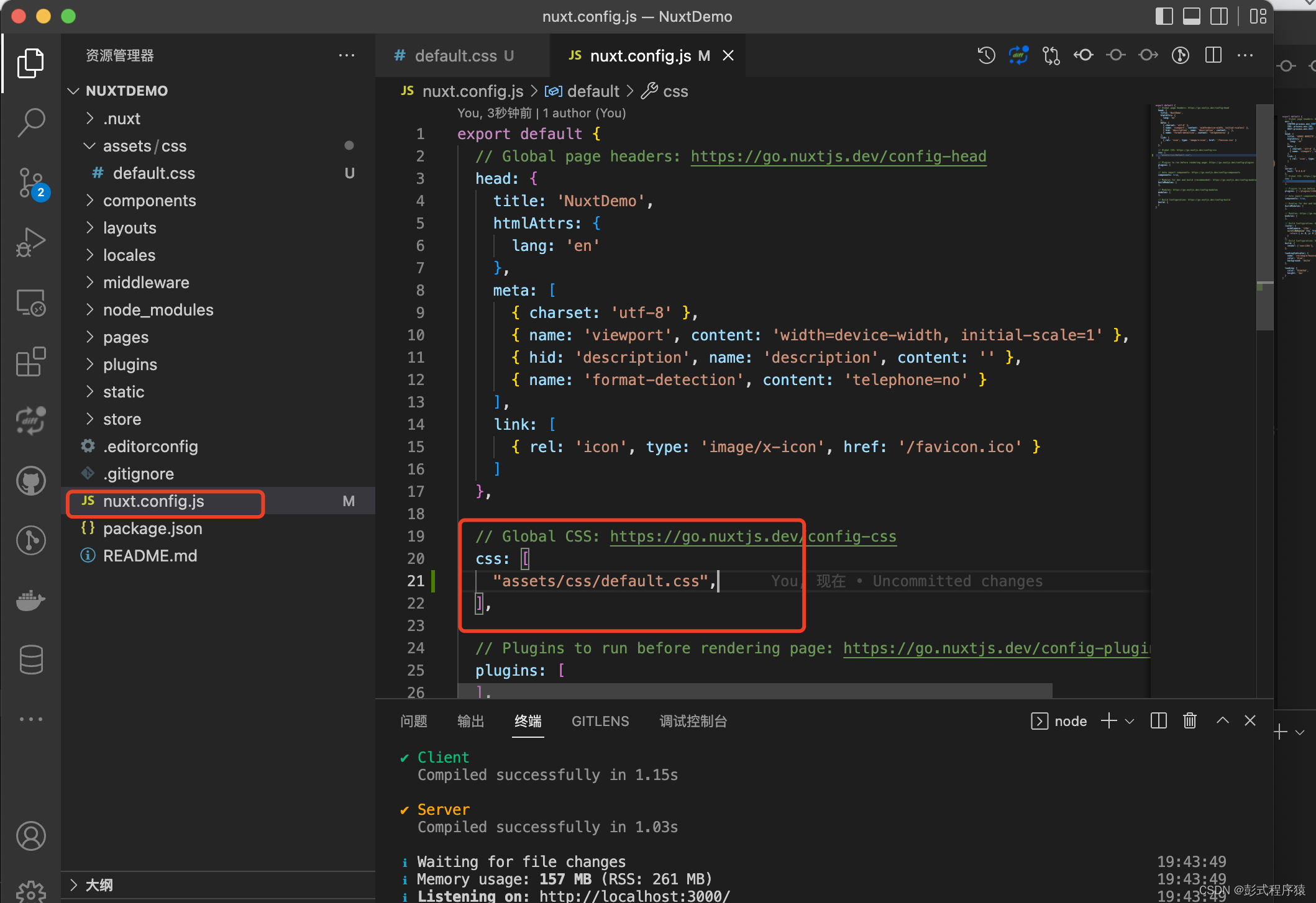Image resolution: width=1316 pixels, height=903 pixels.
Task: Open the config-css documentation link
Action: coord(753,537)
